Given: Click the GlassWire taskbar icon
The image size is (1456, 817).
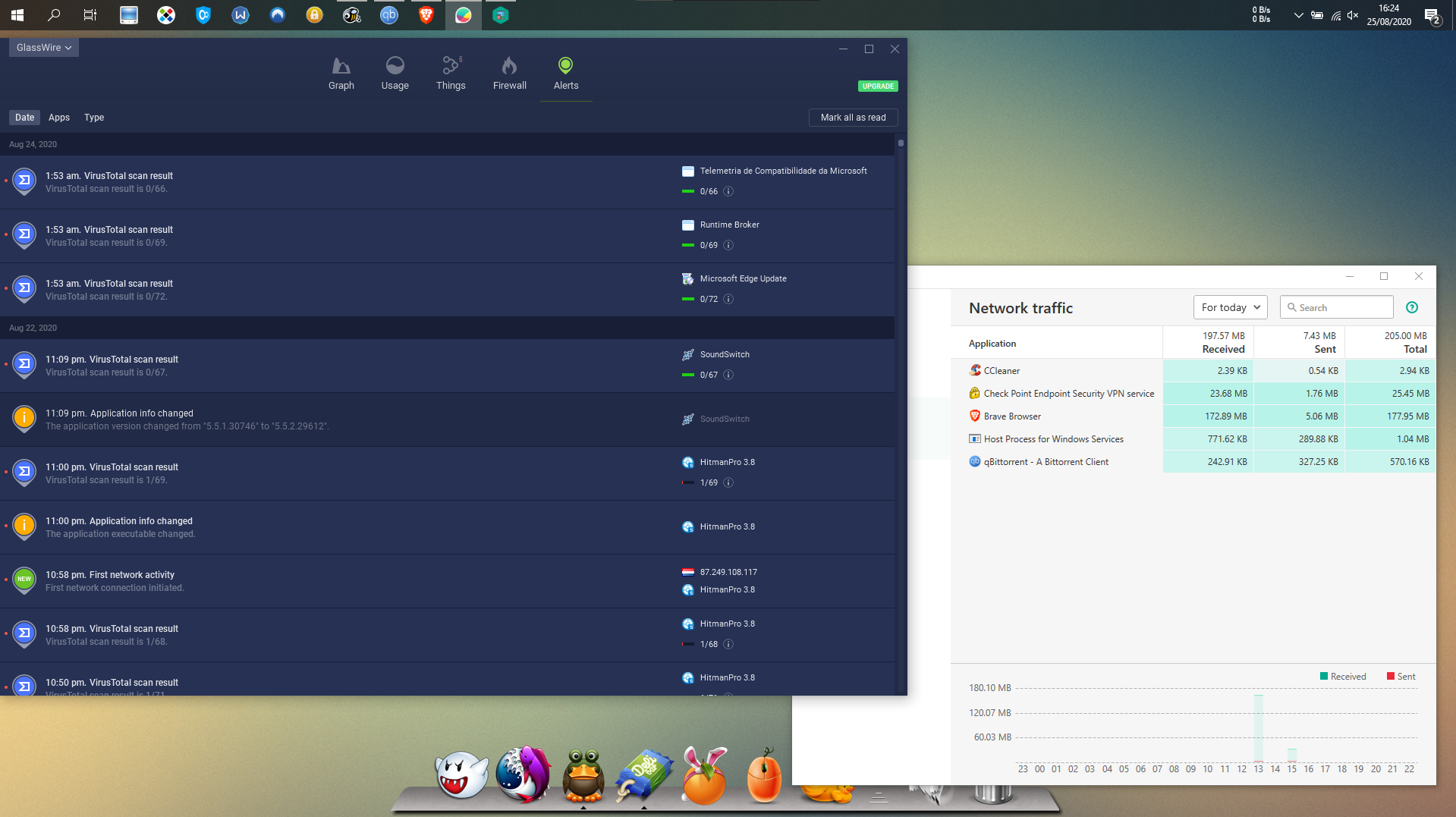Looking at the screenshot, I should pos(463,15).
